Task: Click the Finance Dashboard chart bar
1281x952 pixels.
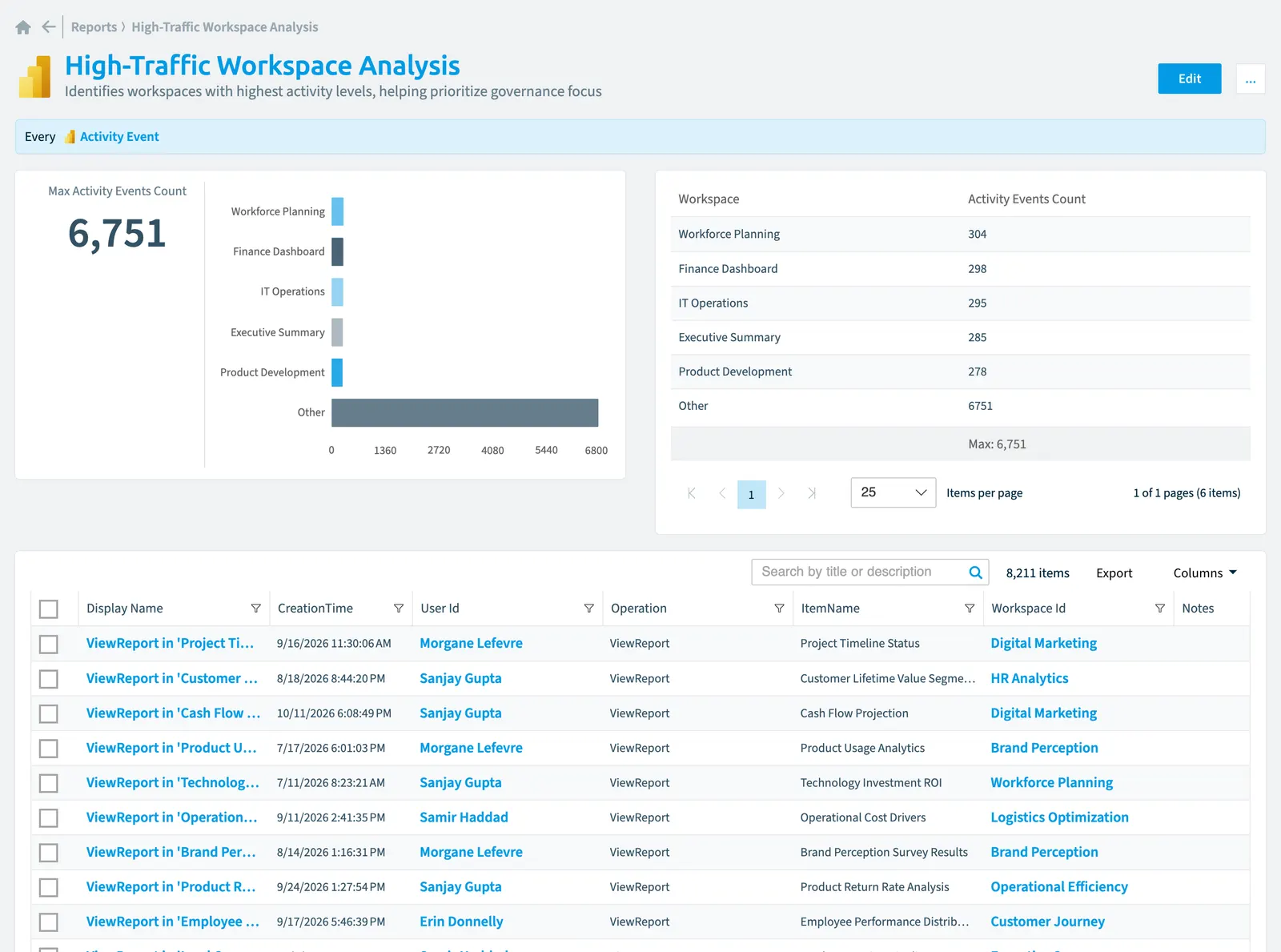Action: [x=337, y=251]
